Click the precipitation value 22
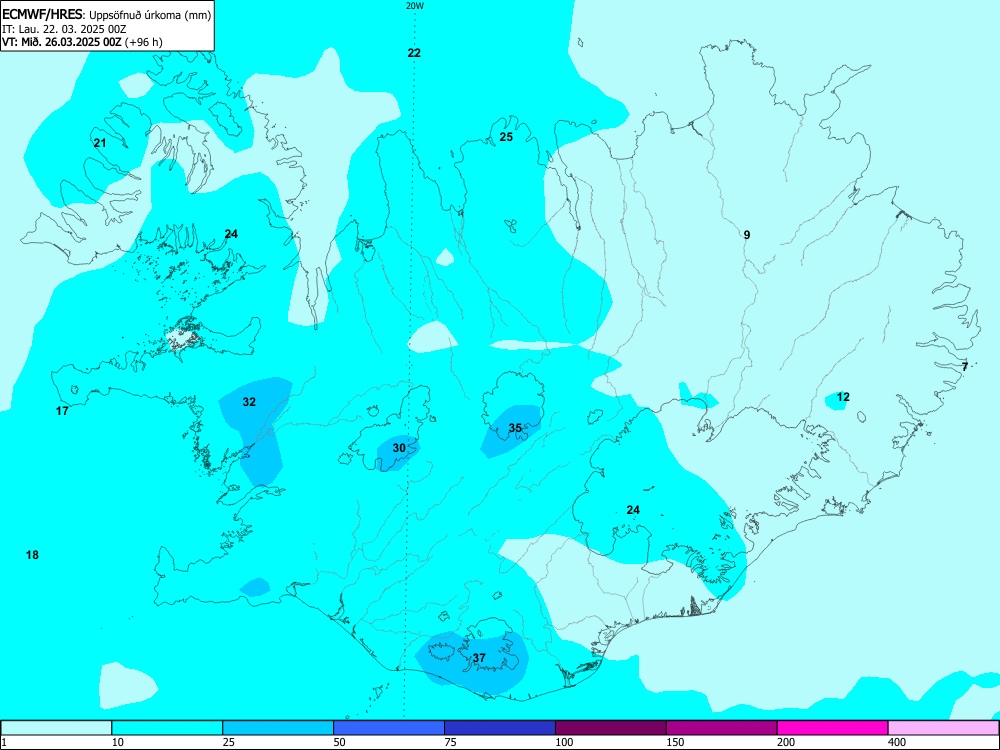The image size is (1000, 750). [414, 53]
